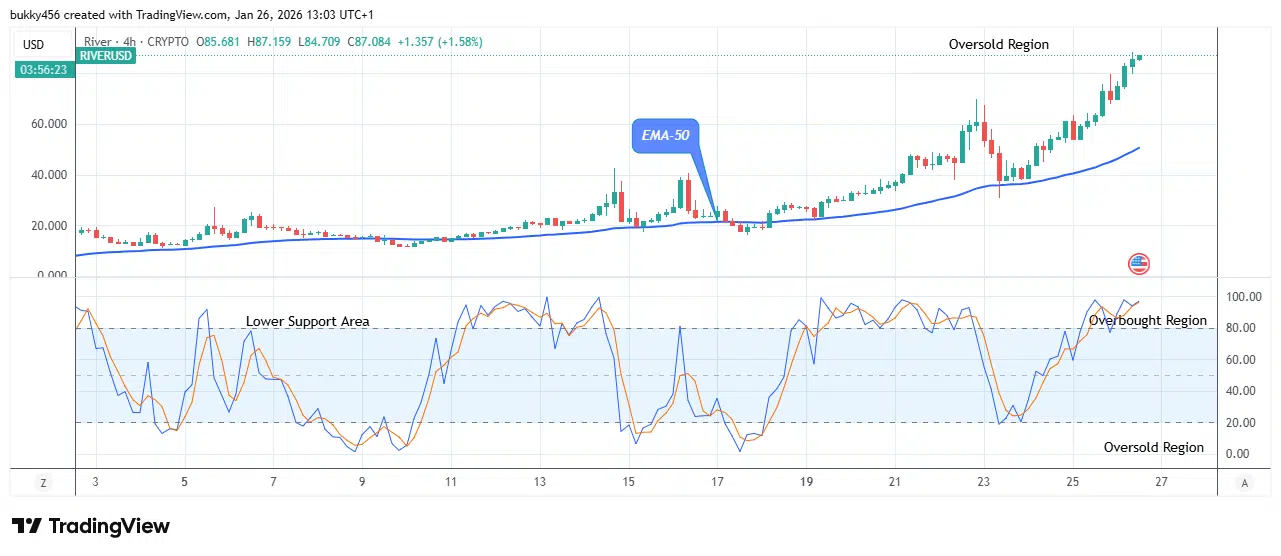Viewport: 1281px width, 556px height.
Task: Toggle the A auto-scale button
Action: click(x=1244, y=482)
